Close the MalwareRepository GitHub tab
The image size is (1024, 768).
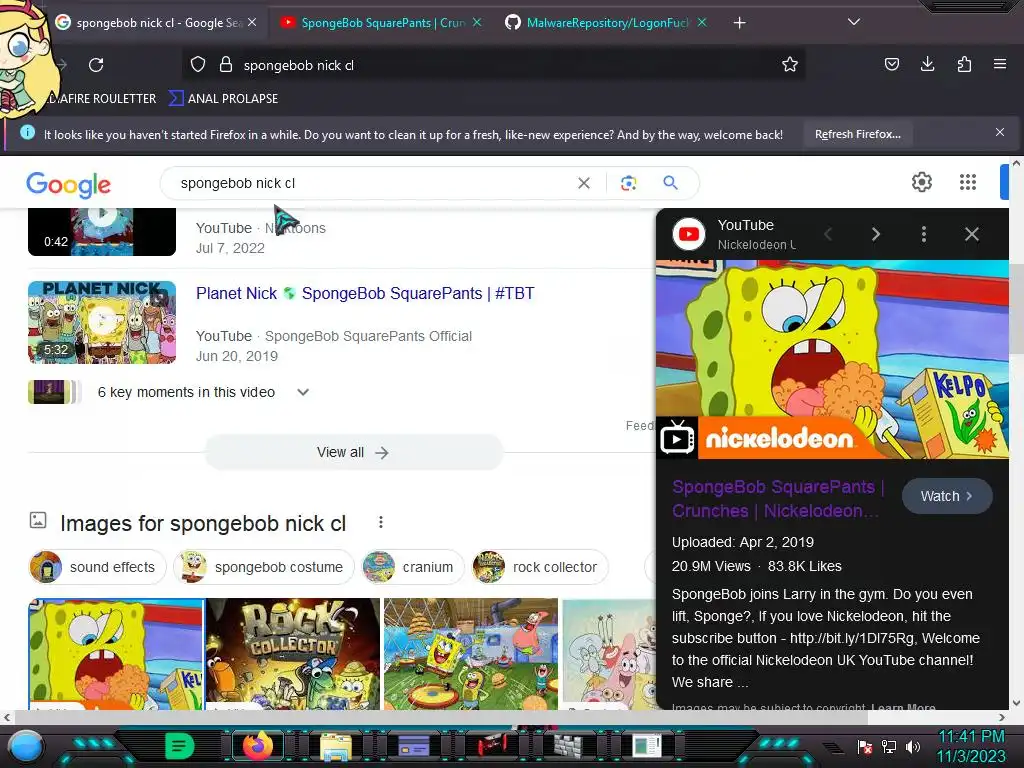tap(702, 22)
